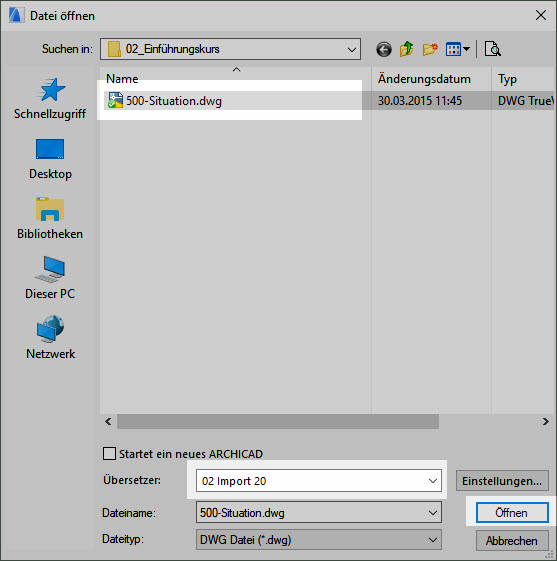Open Bibliotheken in the sidebar
The height and width of the screenshot is (561, 557).
pyautogui.click(x=50, y=218)
